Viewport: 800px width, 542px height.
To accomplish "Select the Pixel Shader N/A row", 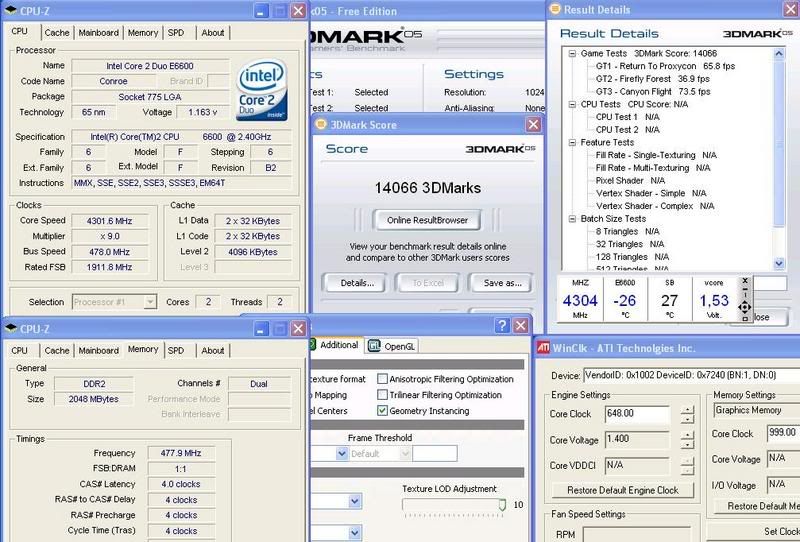I will click(x=630, y=180).
